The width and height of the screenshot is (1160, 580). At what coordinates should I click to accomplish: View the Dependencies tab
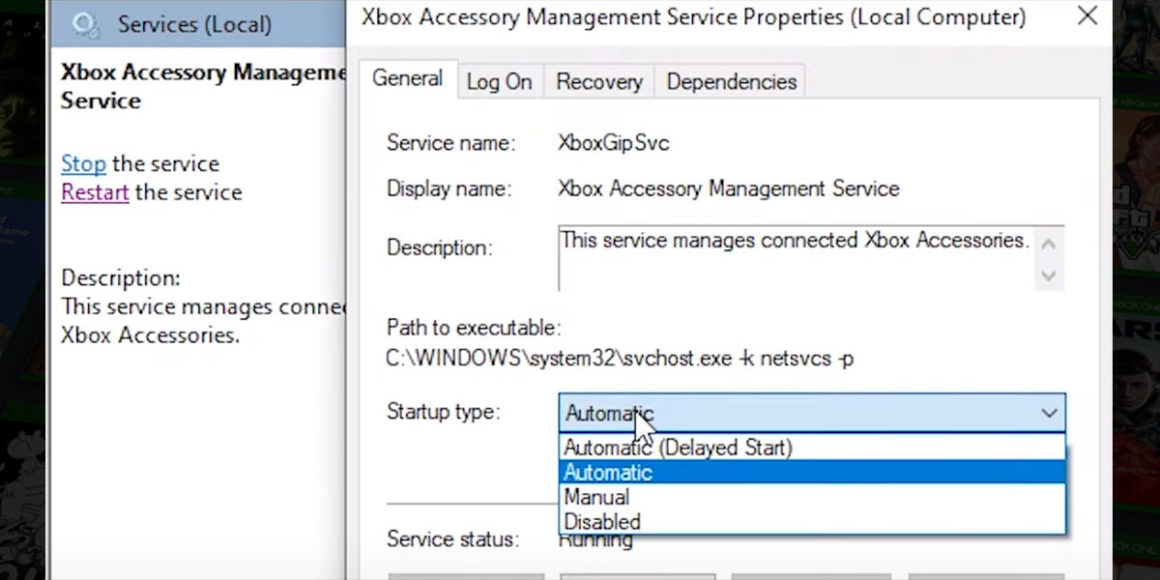(x=730, y=81)
